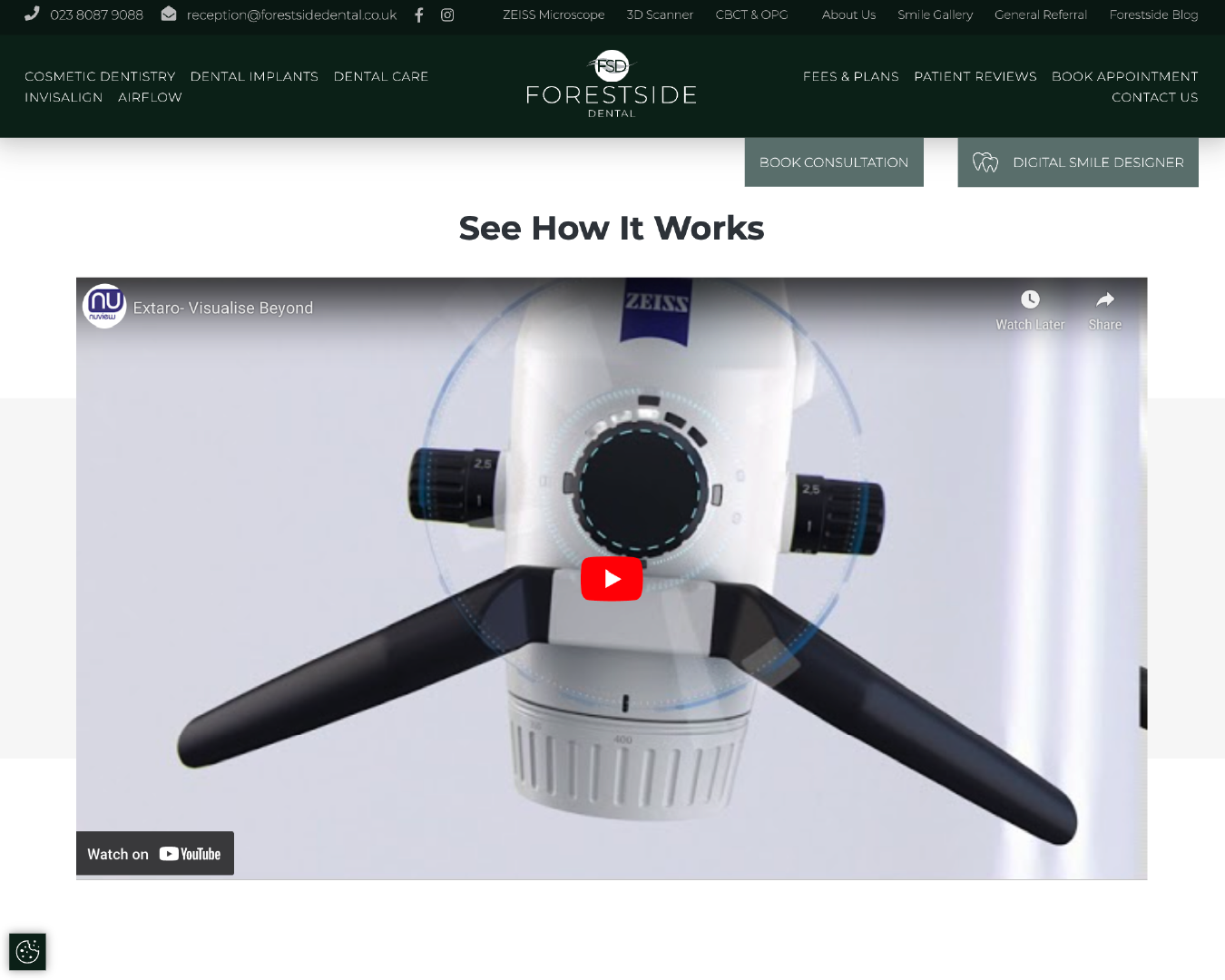The height and width of the screenshot is (980, 1225).
Task: Open the Contact Us page
Action: tap(1154, 97)
